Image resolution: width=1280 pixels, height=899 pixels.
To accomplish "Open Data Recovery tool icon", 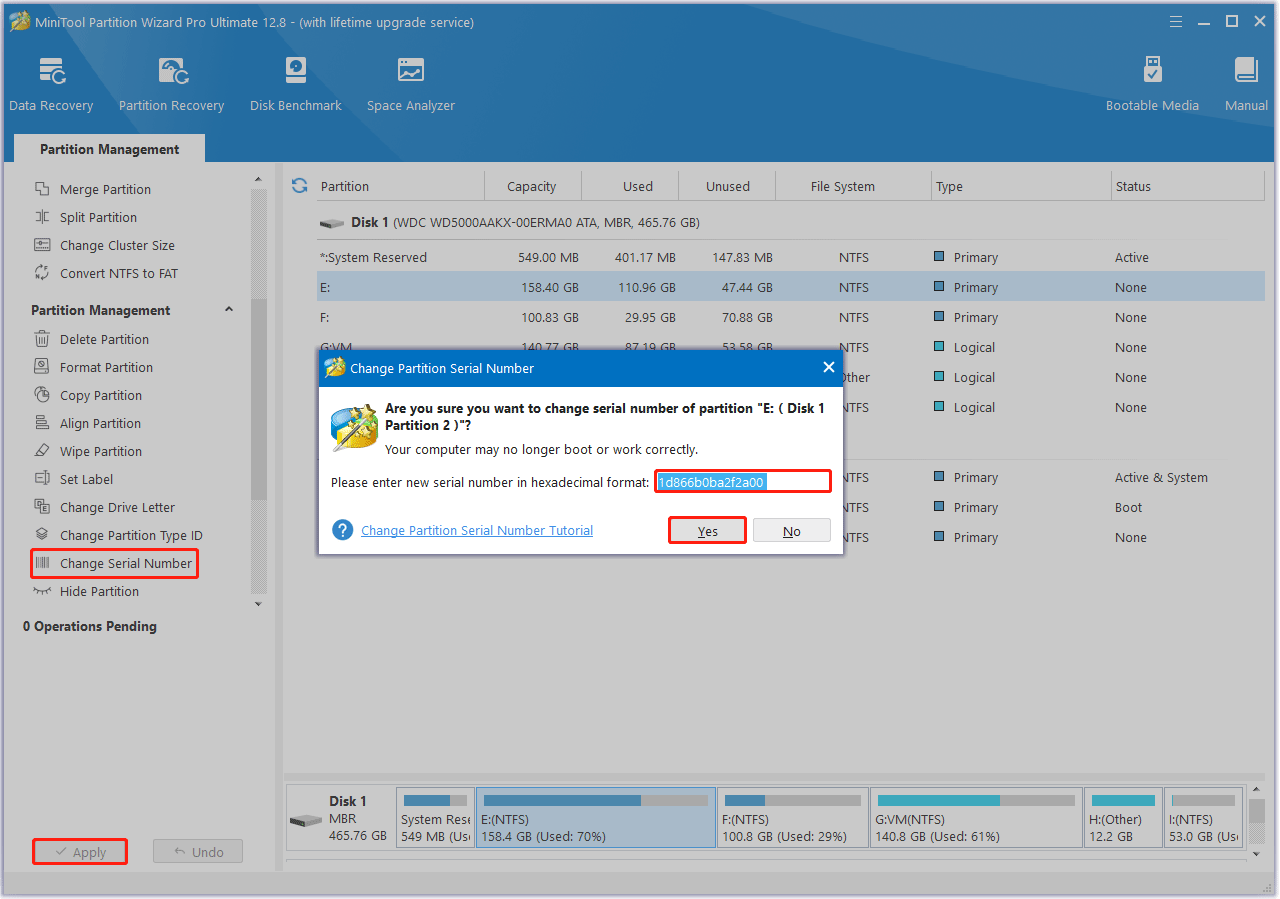I will (x=52, y=71).
